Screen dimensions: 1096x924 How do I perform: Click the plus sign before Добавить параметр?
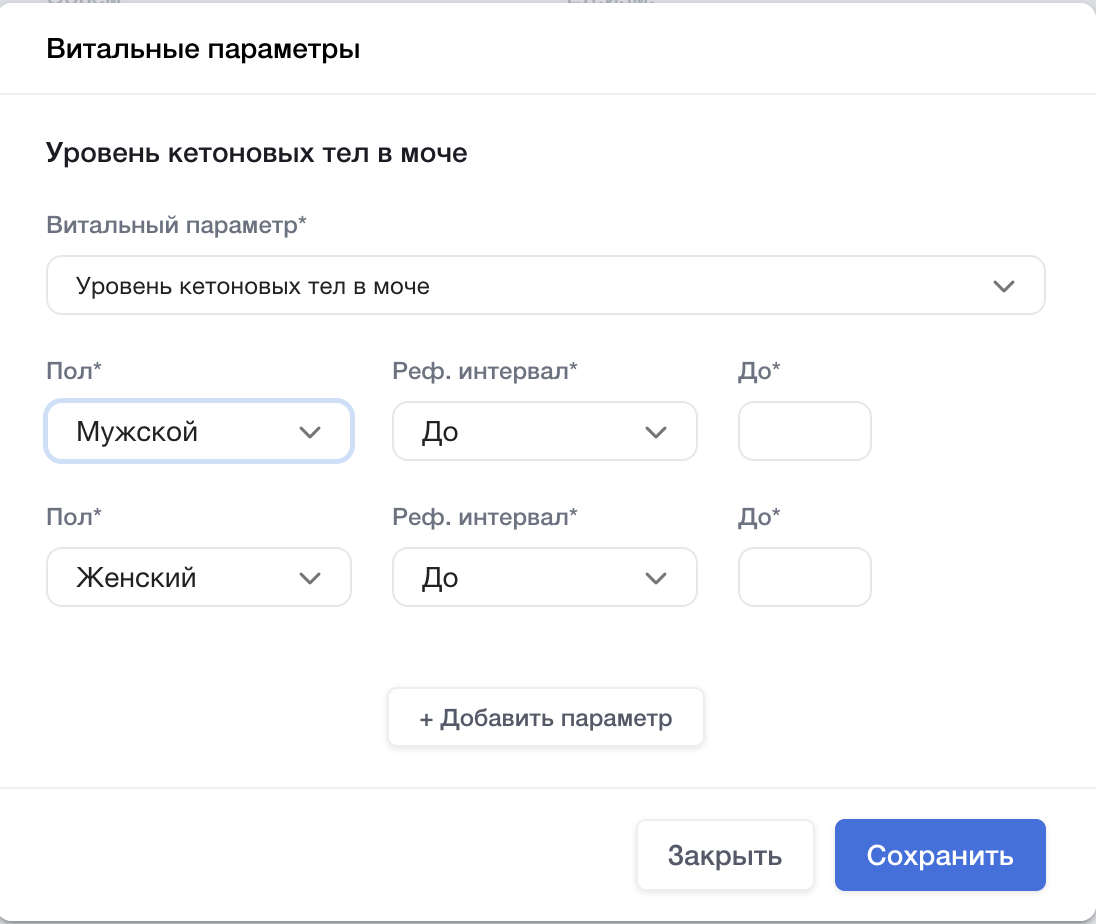click(426, 718)
